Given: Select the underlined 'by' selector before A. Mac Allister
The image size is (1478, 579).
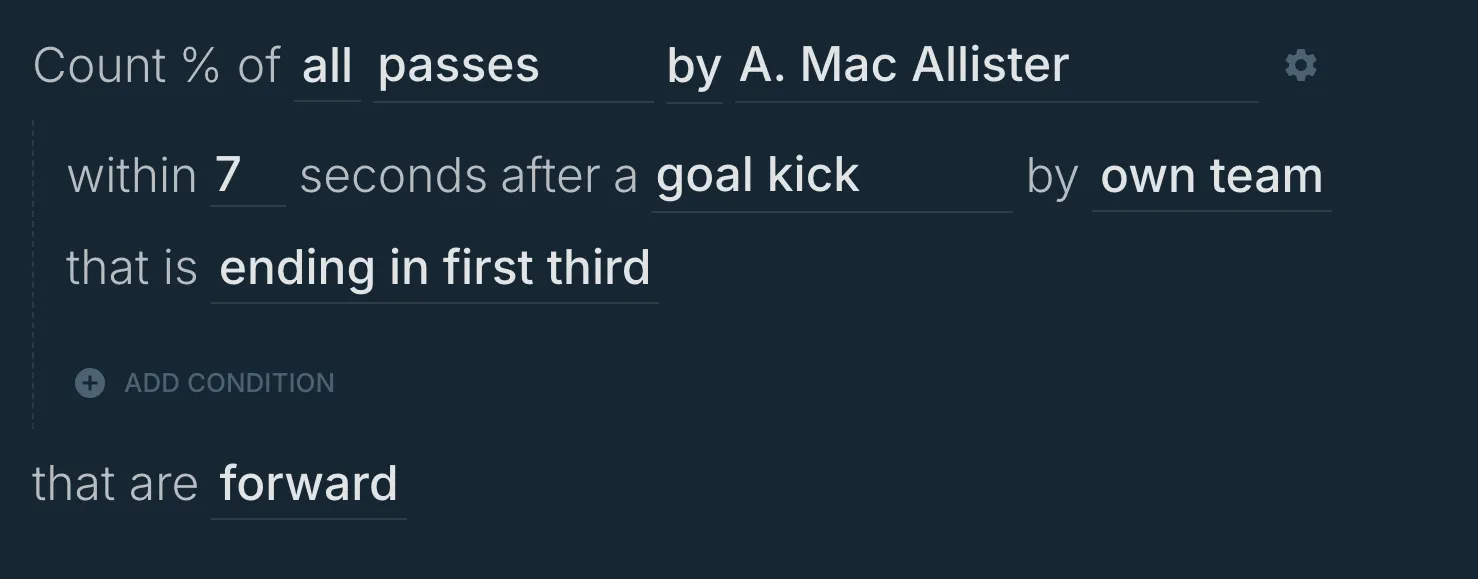Looking at the screenshot, I should [694, 68].
